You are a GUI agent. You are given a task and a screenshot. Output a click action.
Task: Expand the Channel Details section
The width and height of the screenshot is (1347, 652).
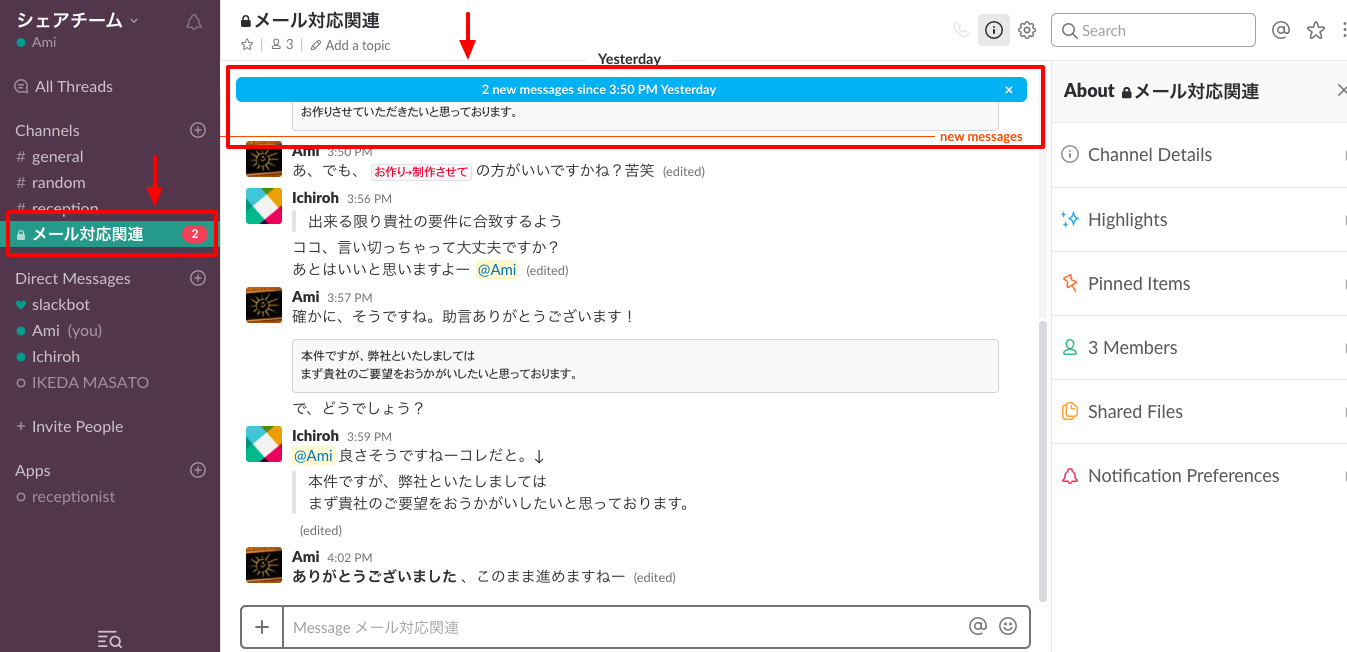pos(1150,155)
